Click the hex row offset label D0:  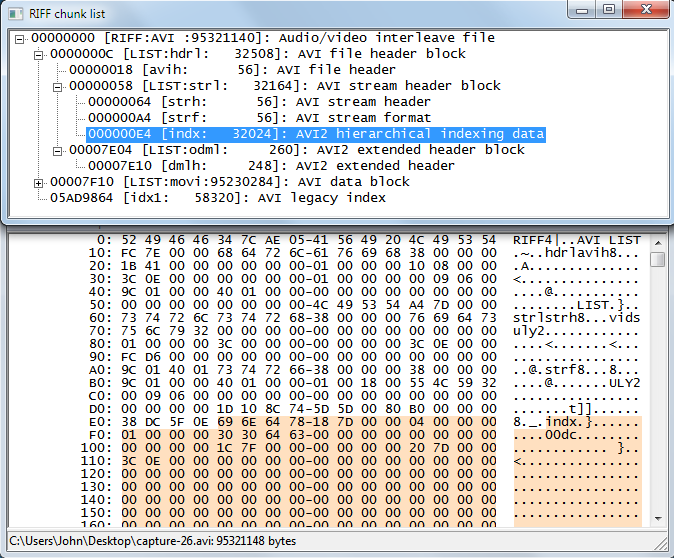point(100,409)
